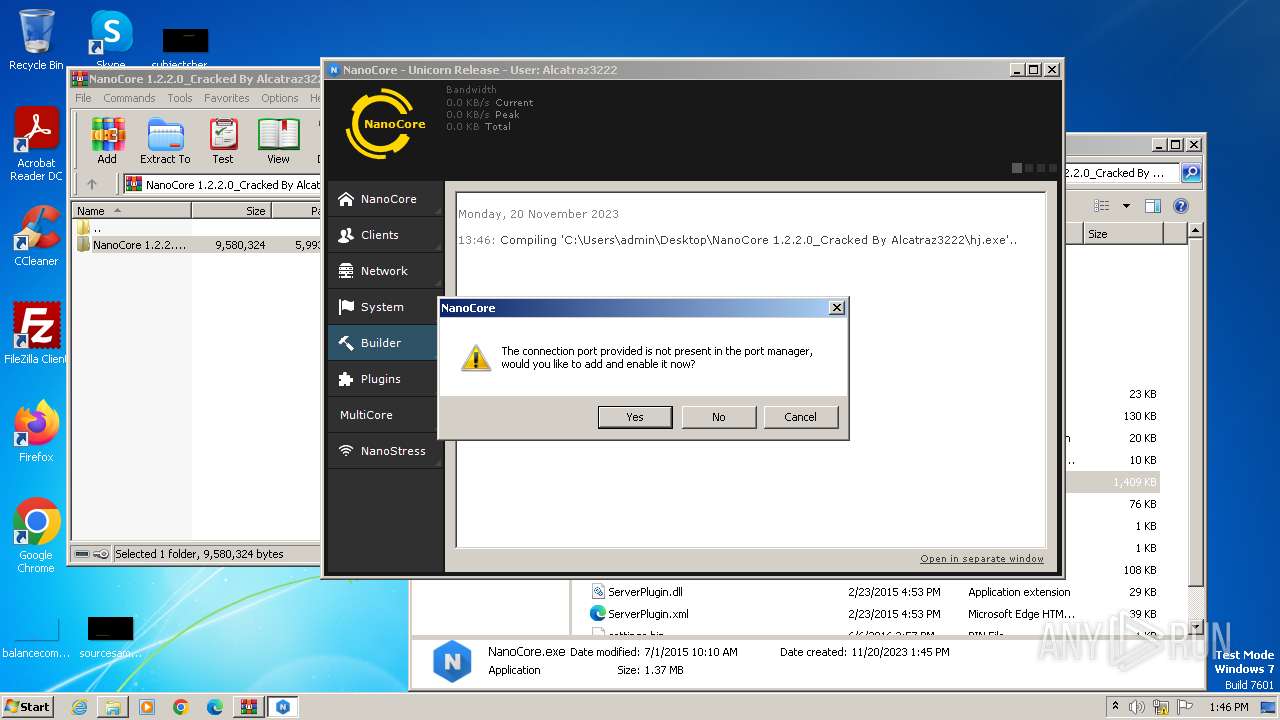This screenshot has height=720, width=1280.
Task: Open WinRAR File menu
Action: [x=83, y=98]
